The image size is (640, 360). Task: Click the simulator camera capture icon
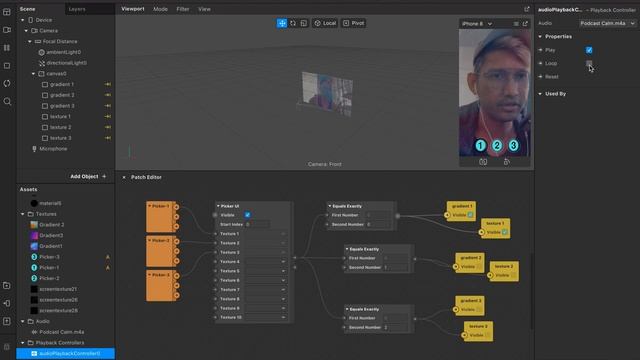[483, 162]
